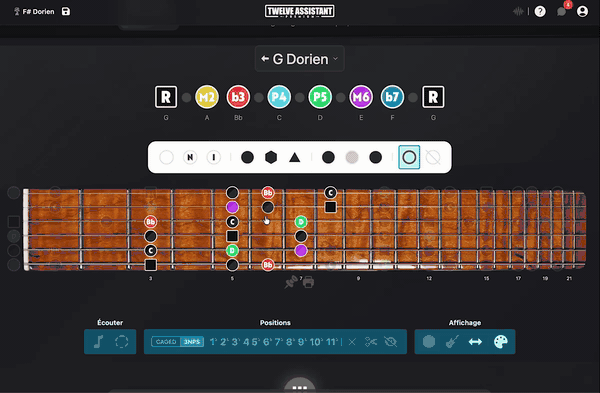The width and height of the screenshot is (600, 393).
Task: Click the fret number 12 label
Action: 429,278
